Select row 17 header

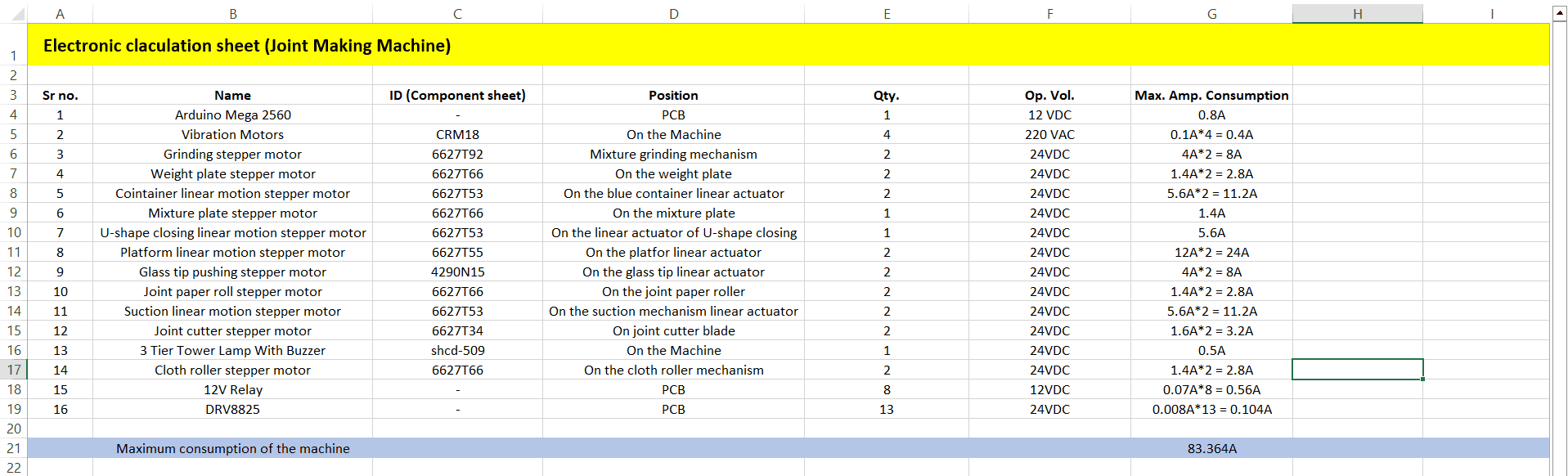click(x=14, y=370)
